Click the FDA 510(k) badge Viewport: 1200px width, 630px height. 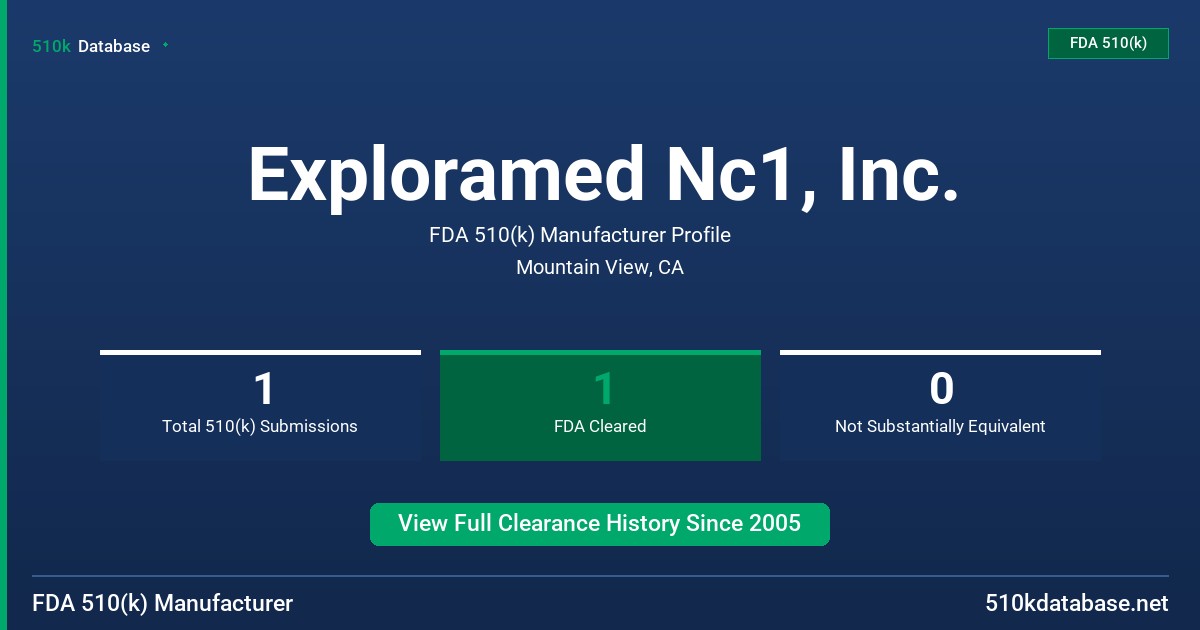tap(1108, 43)
